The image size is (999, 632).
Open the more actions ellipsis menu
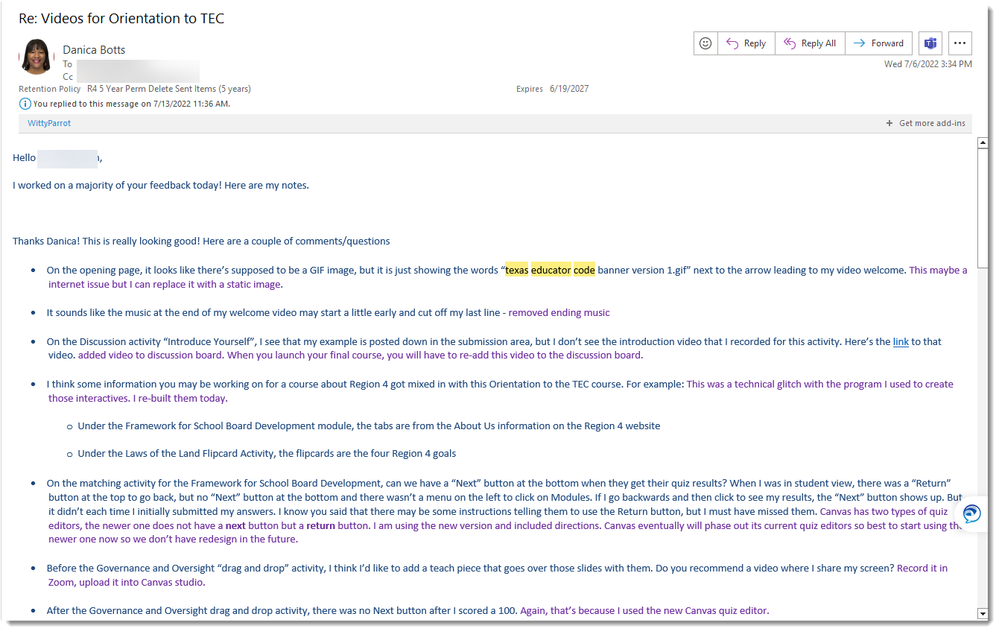click(960, 43)
